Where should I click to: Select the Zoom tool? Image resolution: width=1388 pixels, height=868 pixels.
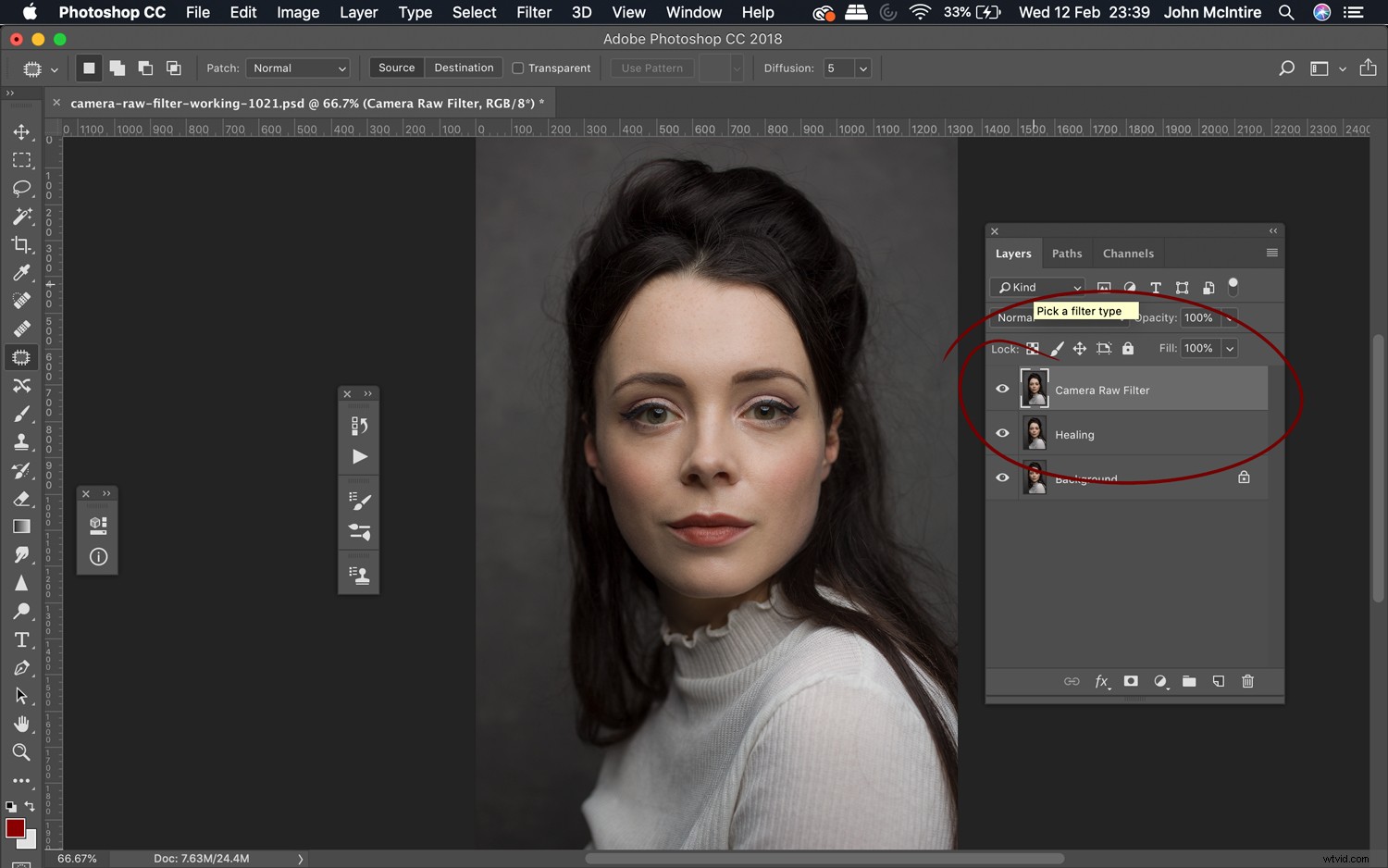[22, 752]
